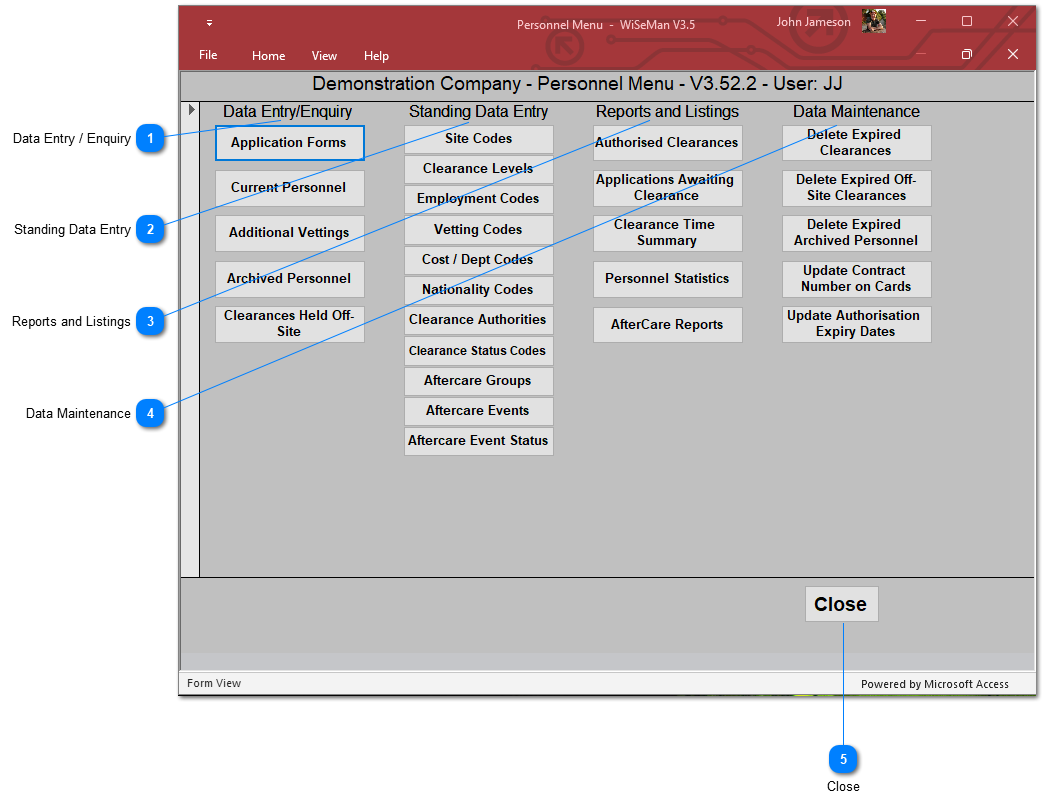Click the blue callout marker number 3
This screenshot has height=810, width=1045.
tap(150, 321)
